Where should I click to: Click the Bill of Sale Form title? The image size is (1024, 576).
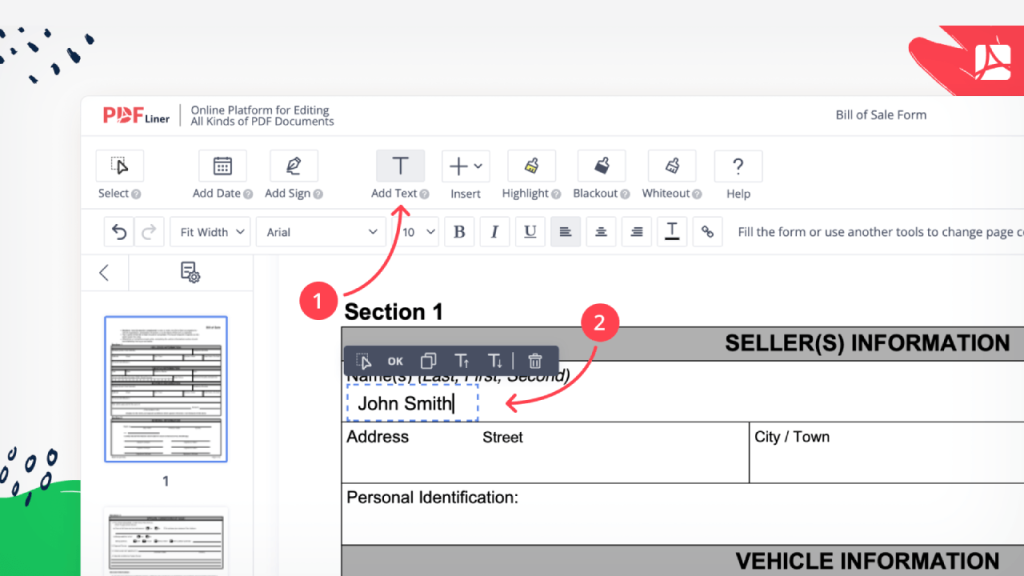coord(881,115)
